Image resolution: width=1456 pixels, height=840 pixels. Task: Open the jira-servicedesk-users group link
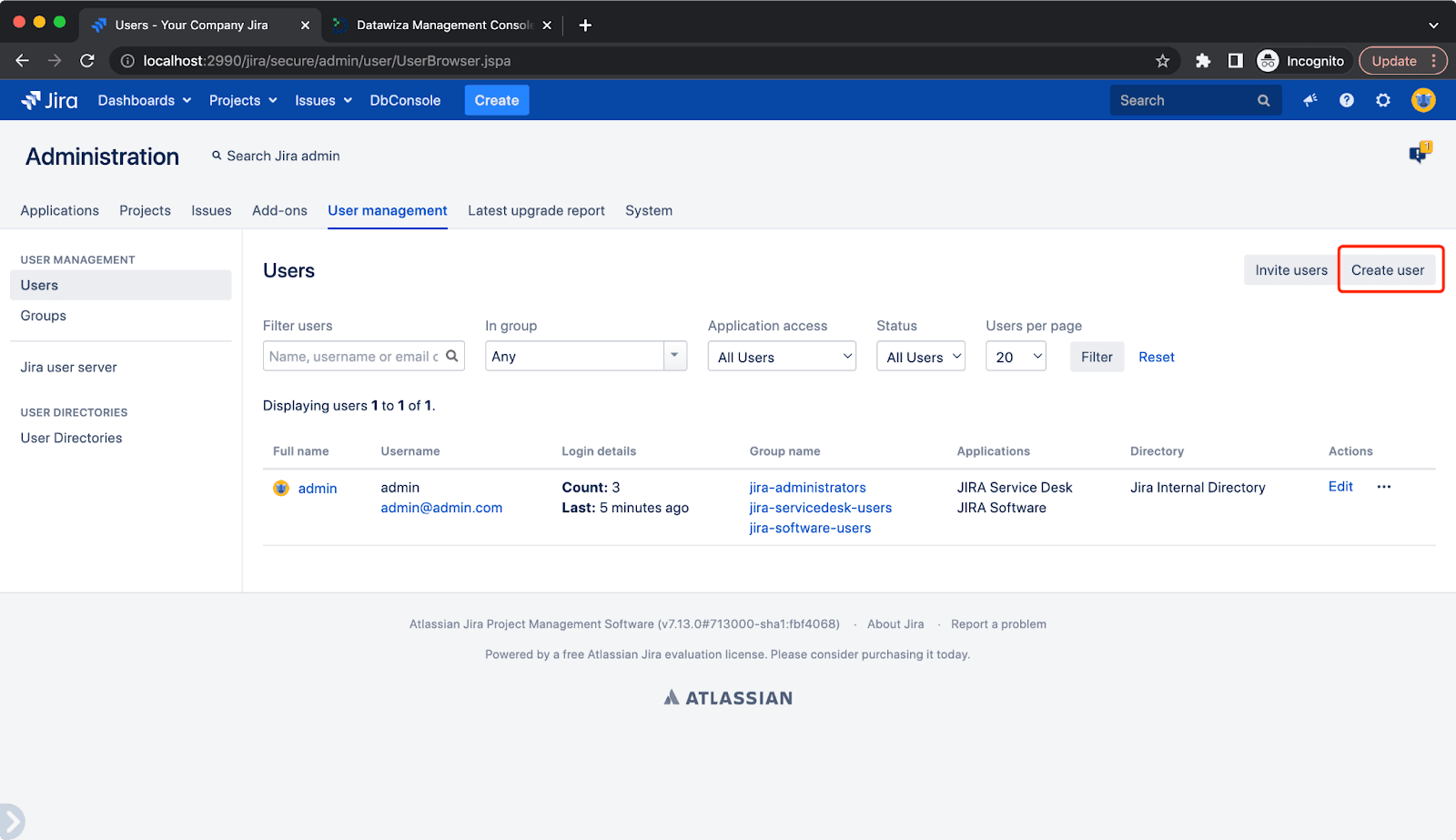(x=821, y=508)
